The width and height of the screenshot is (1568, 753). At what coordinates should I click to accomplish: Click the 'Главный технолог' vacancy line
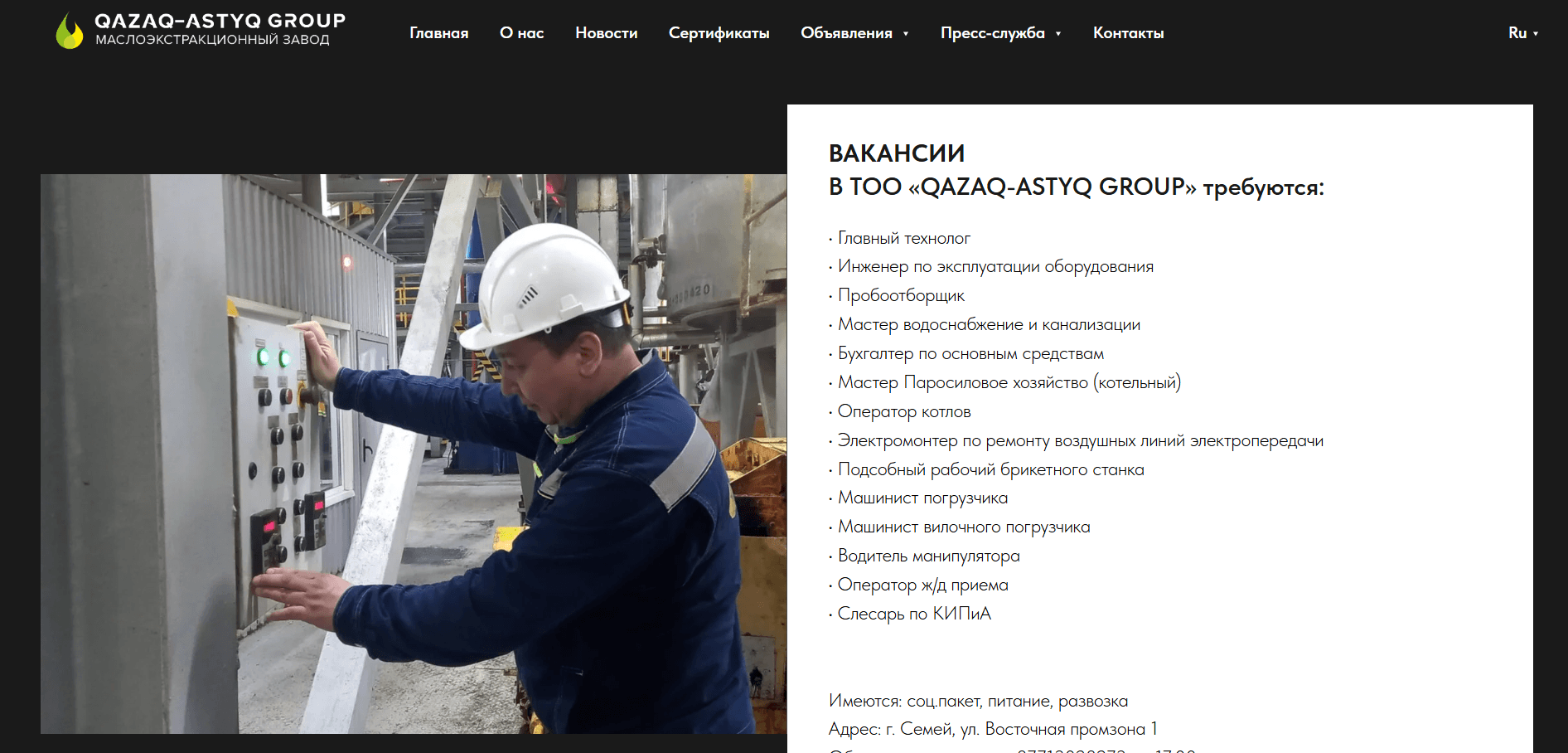pos(899,238)
